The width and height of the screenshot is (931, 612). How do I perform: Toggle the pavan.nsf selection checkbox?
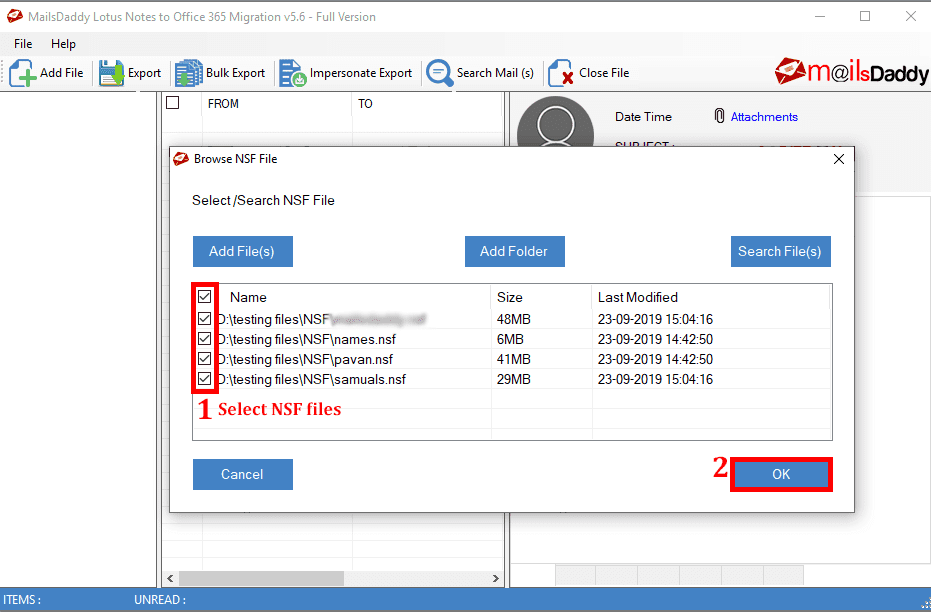[x=205, y=358]
